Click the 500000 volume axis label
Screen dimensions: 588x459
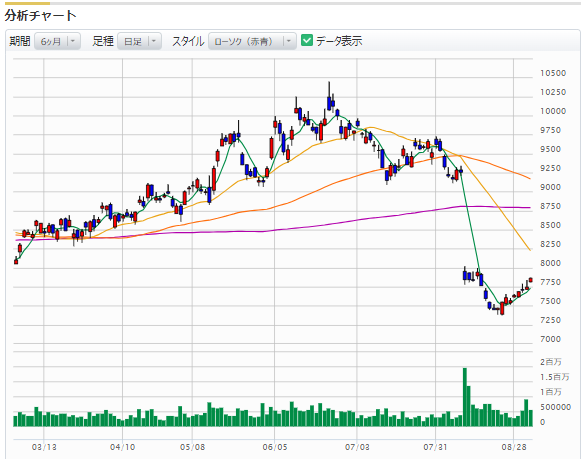click(555, 407)
